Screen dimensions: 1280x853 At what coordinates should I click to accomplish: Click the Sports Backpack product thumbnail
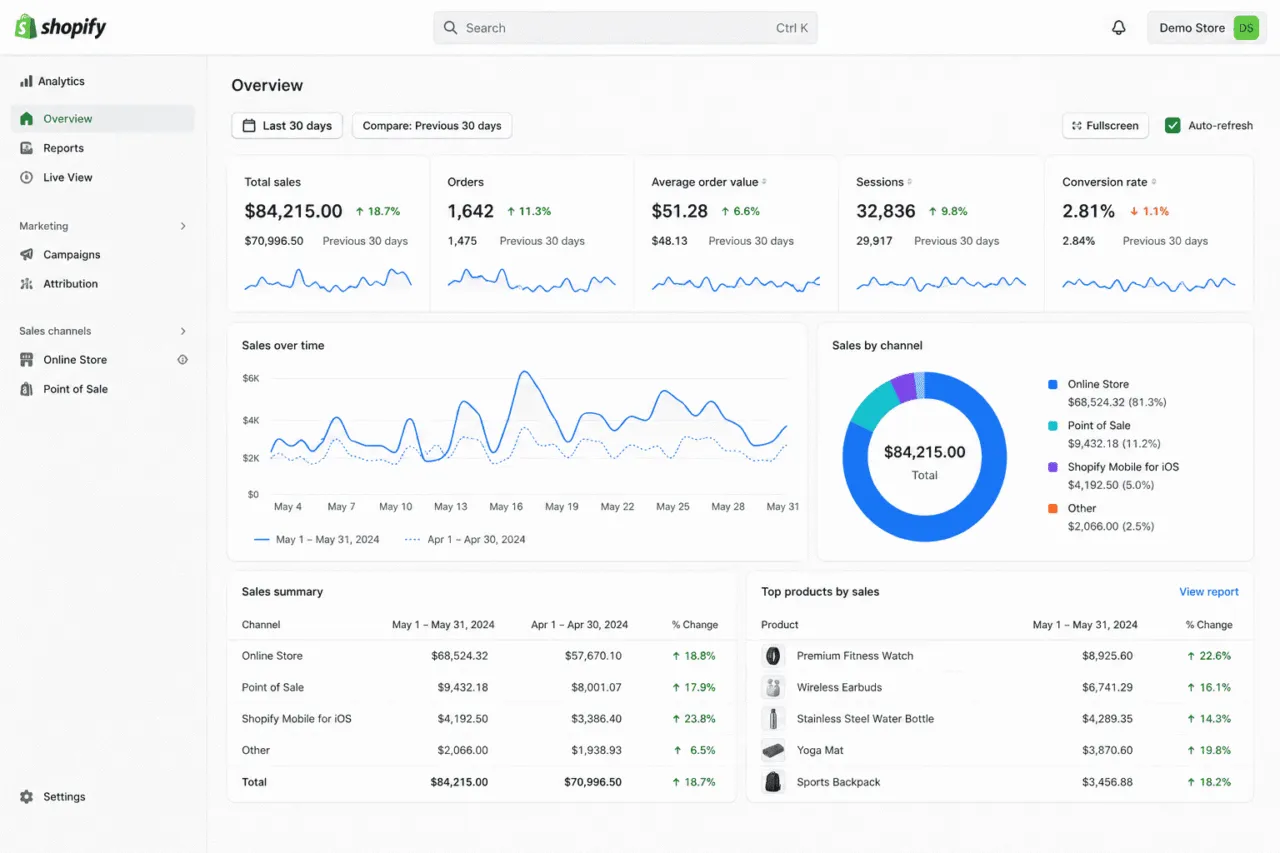(x=773, y=782)
